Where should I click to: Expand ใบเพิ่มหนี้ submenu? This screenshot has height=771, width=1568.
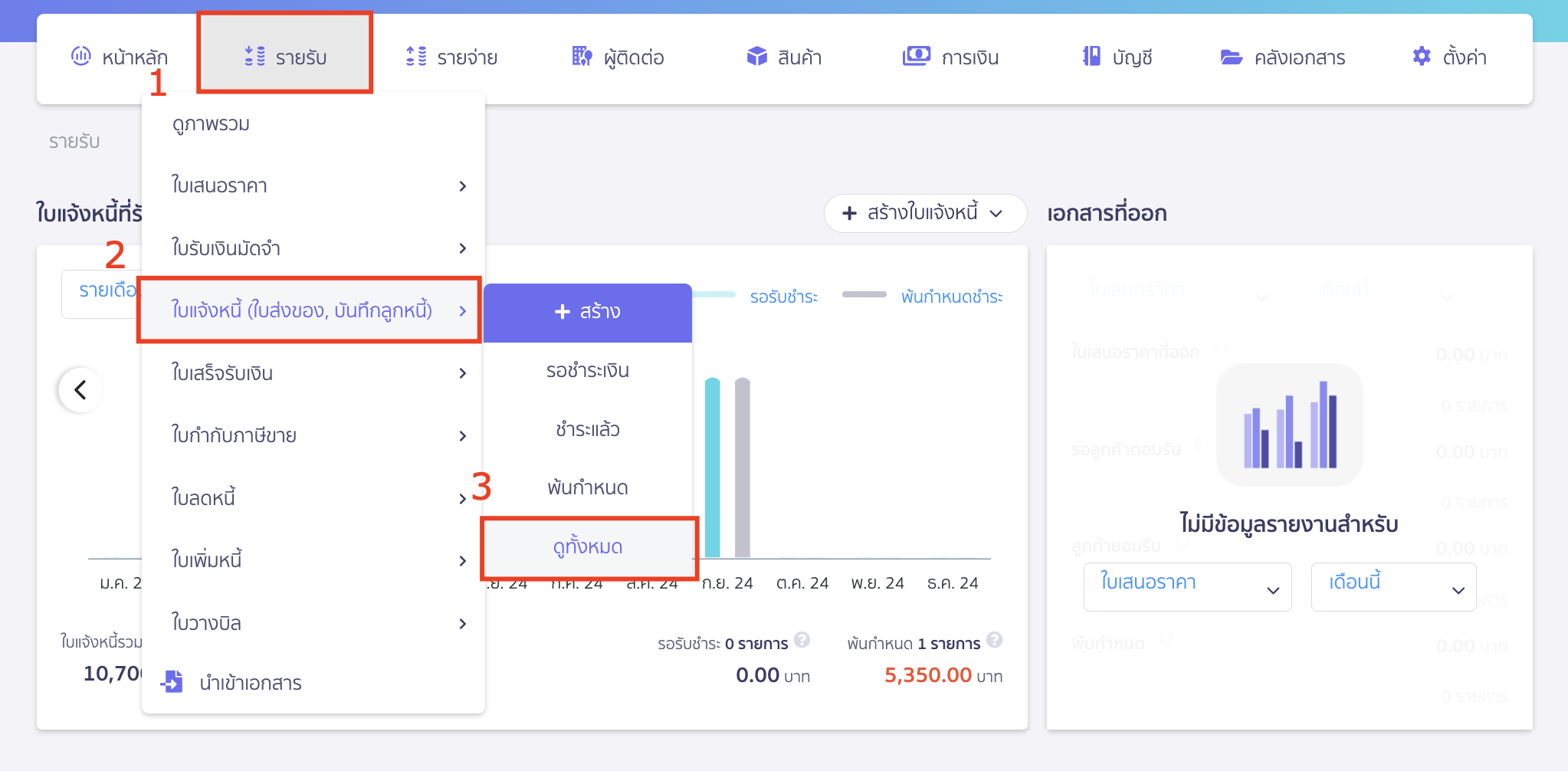coord(313,560)
